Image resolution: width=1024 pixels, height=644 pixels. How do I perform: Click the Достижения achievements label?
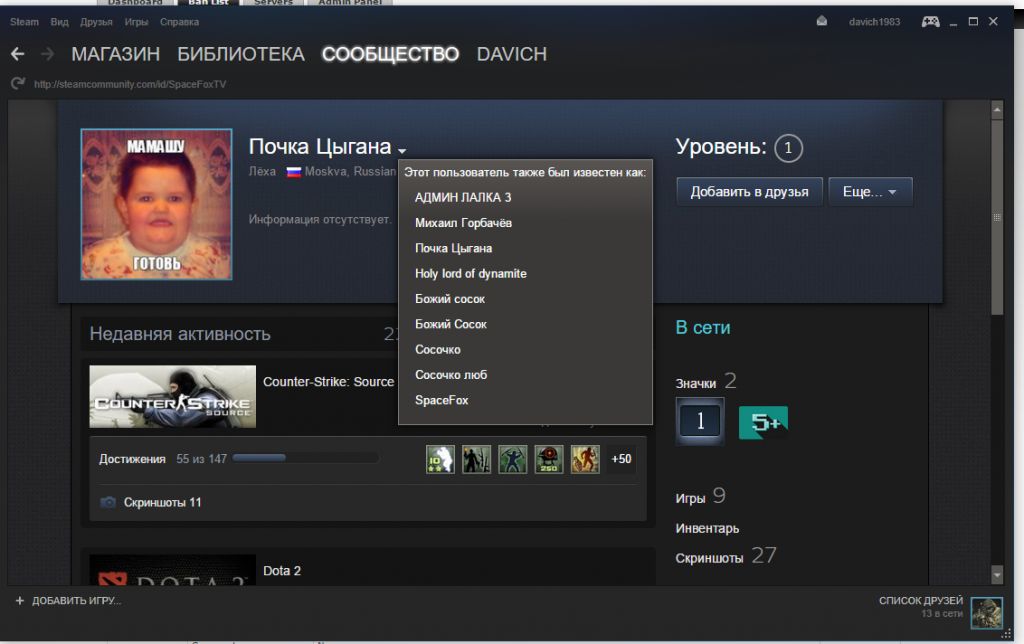coord(132,459)
